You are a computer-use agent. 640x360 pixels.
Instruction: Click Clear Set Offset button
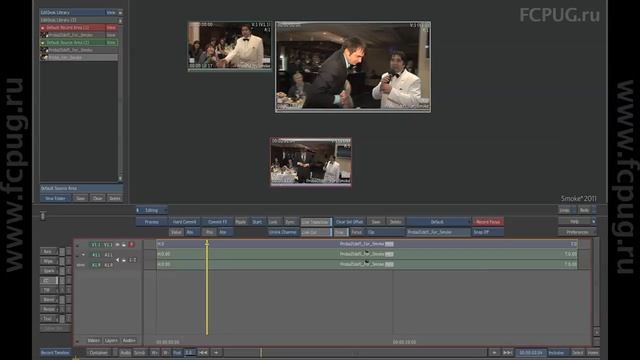click(349, 222)
